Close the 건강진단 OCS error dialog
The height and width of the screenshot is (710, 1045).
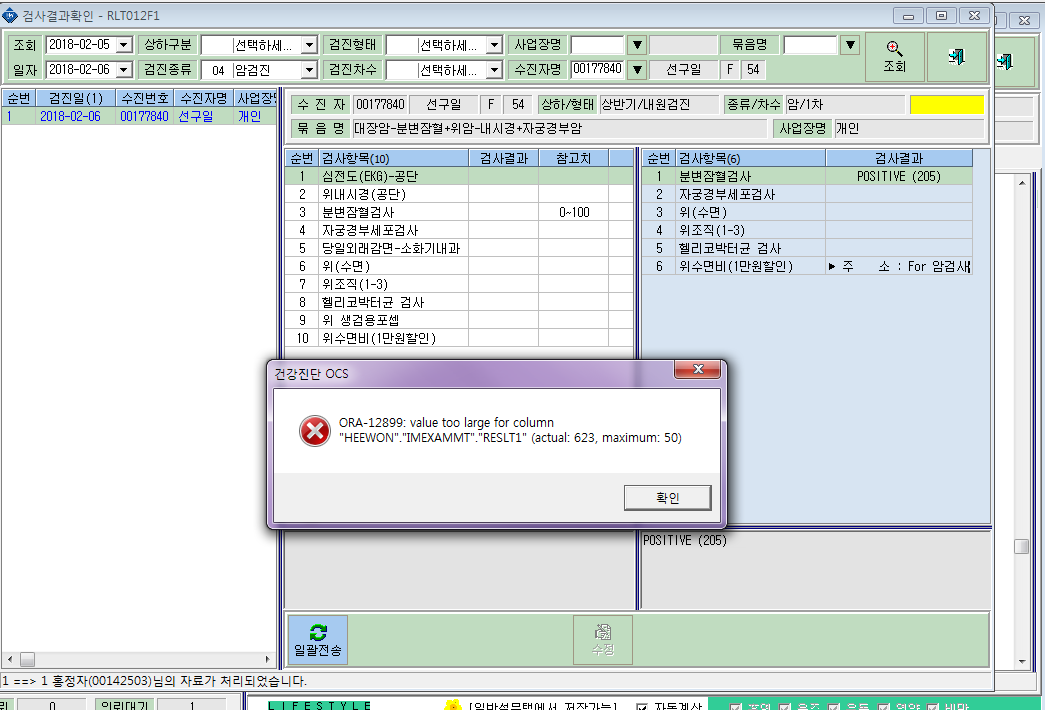pos(697,369)
